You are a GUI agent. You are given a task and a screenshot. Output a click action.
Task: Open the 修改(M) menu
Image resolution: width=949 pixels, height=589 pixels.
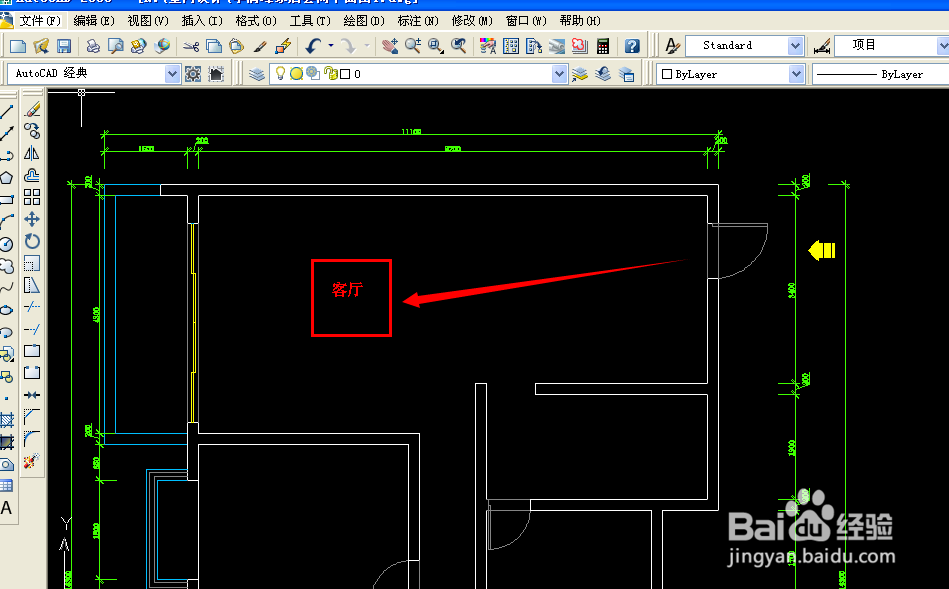tap(472, 21)
